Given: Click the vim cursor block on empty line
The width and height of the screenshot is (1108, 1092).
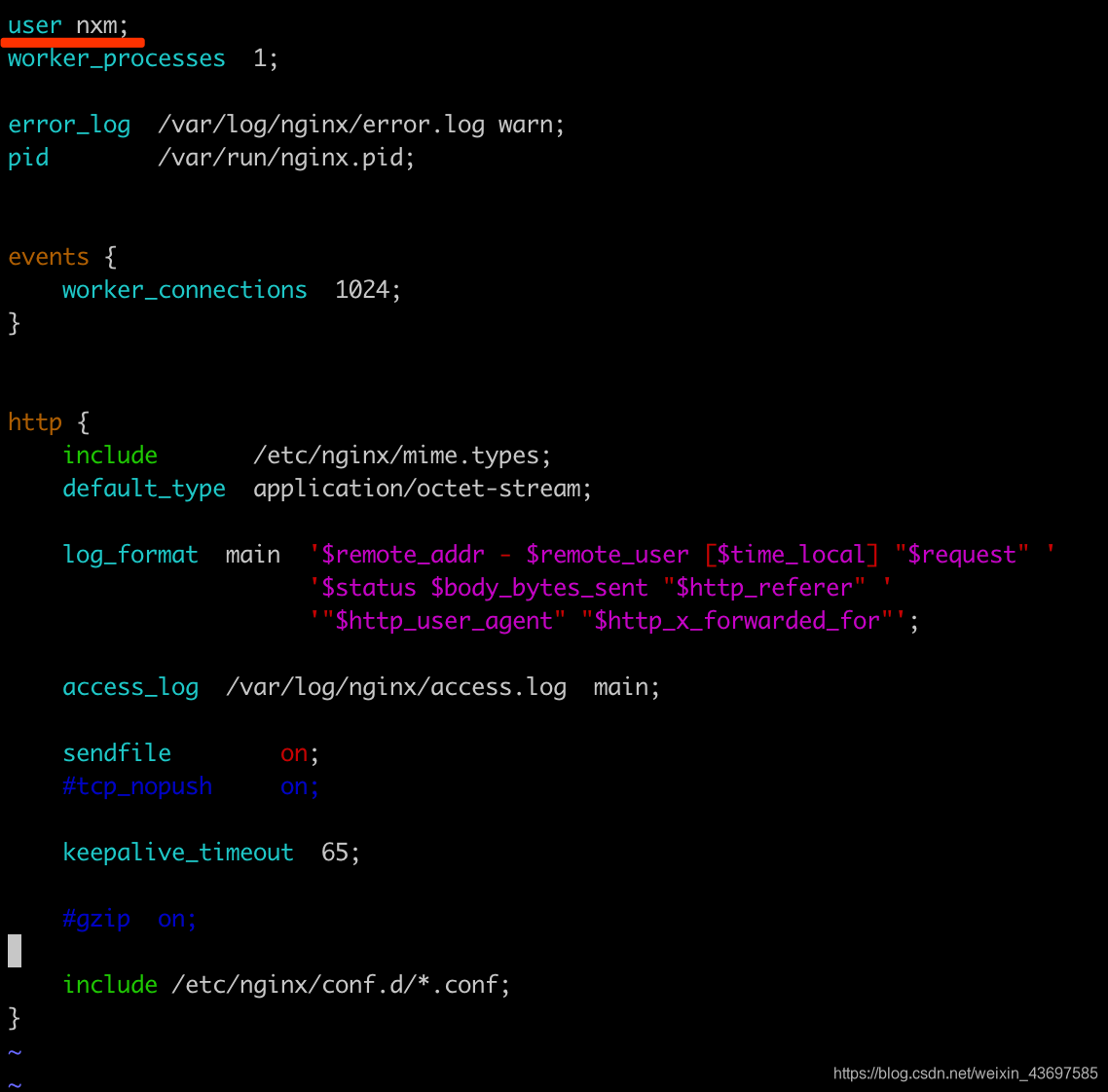Looking at the screenshot, I should [15, 951].
